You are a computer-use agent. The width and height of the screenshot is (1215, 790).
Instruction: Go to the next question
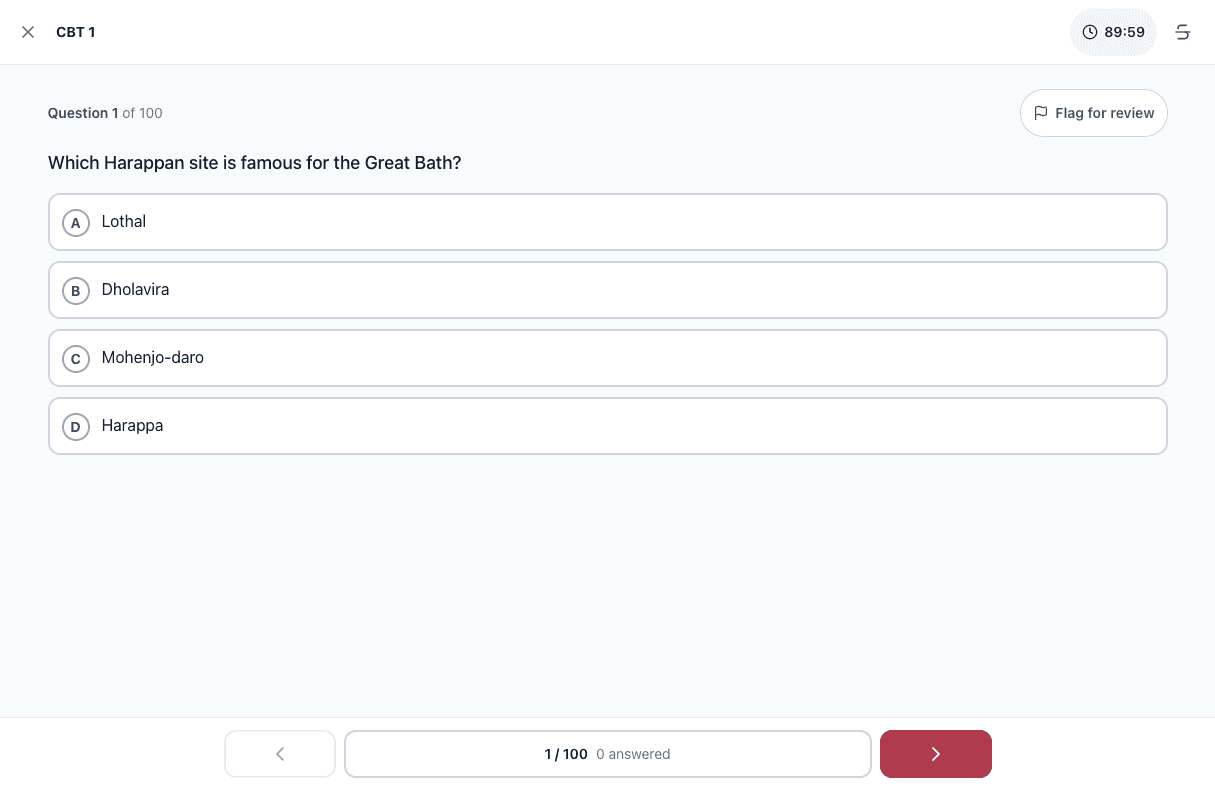coord(936,754)
